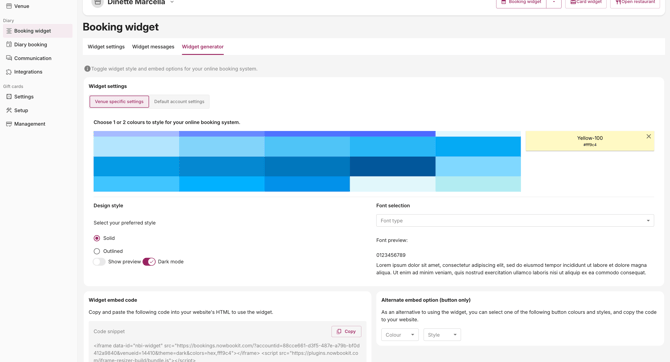Click the Gift cards Settings icon
Image resolution: width=670 pixels, height=362 pixels.
[9, 97]
